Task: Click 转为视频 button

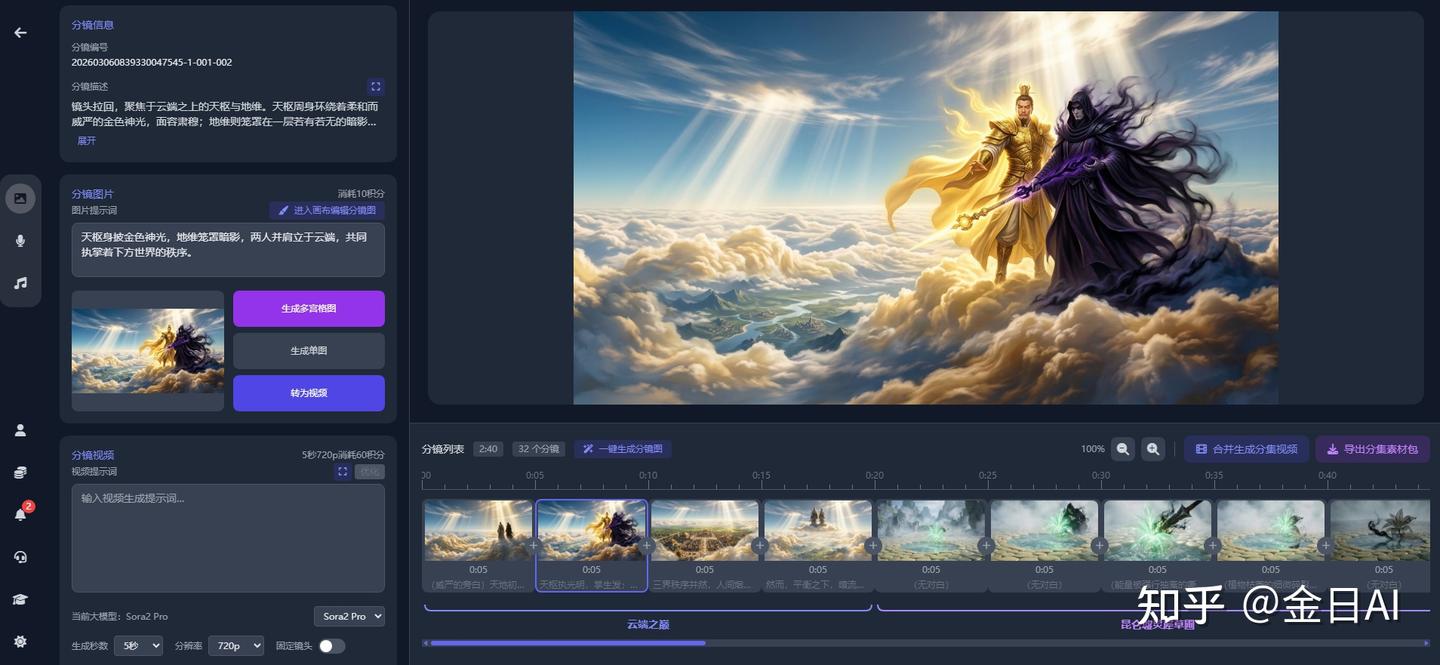Action: (x=309, y=393)
